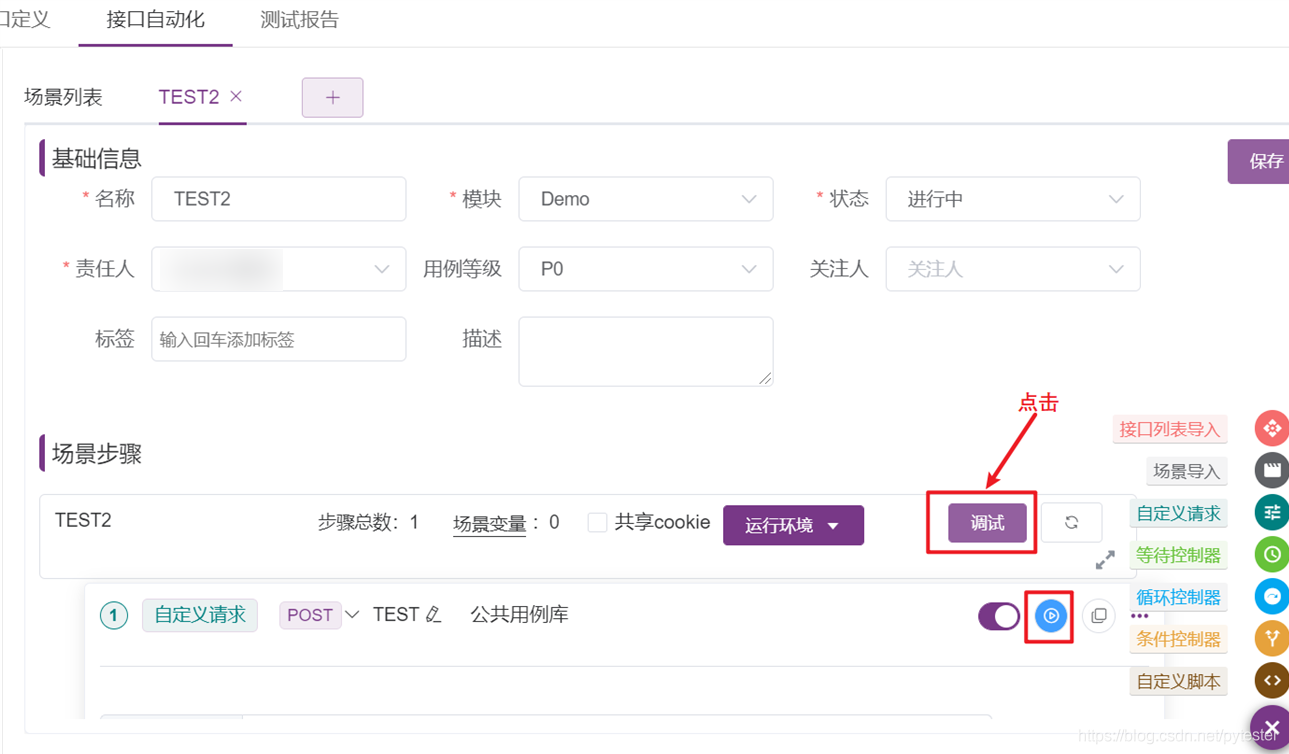Screen dimensions: 1289x754
Task: Click the blue run step play icon
Action: [x=1050, y=616]
